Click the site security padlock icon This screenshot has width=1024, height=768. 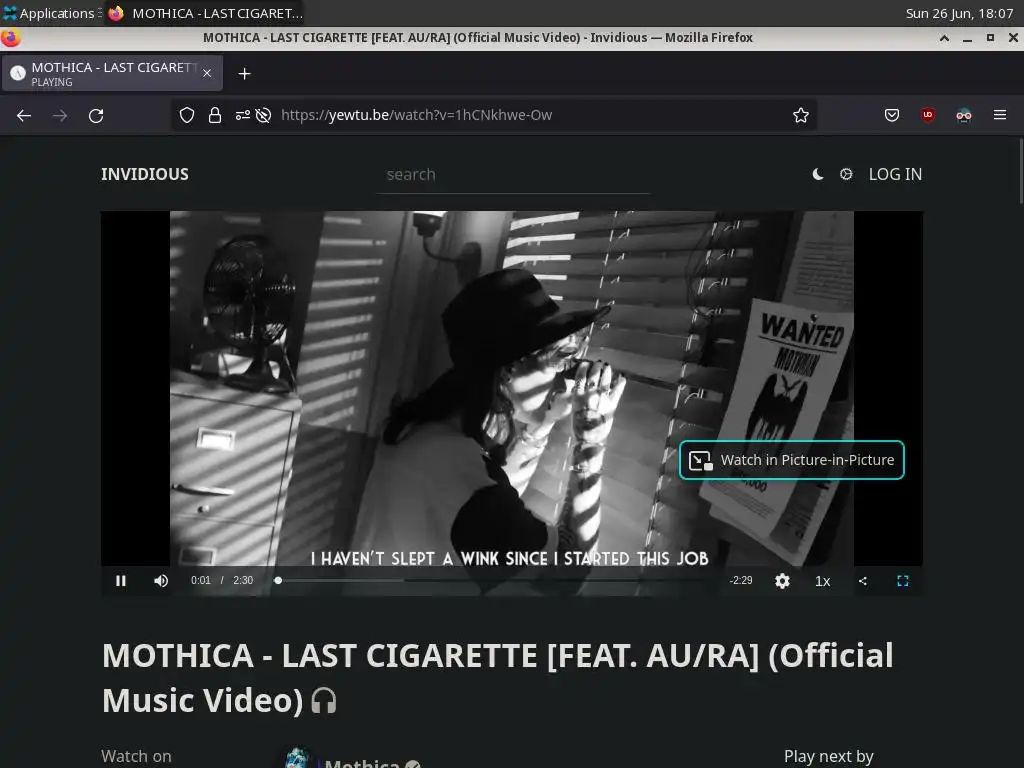pos(215,115)
